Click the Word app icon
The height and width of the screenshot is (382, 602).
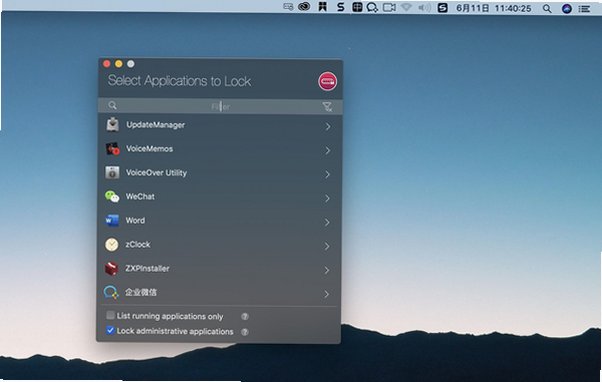(112, 220)
